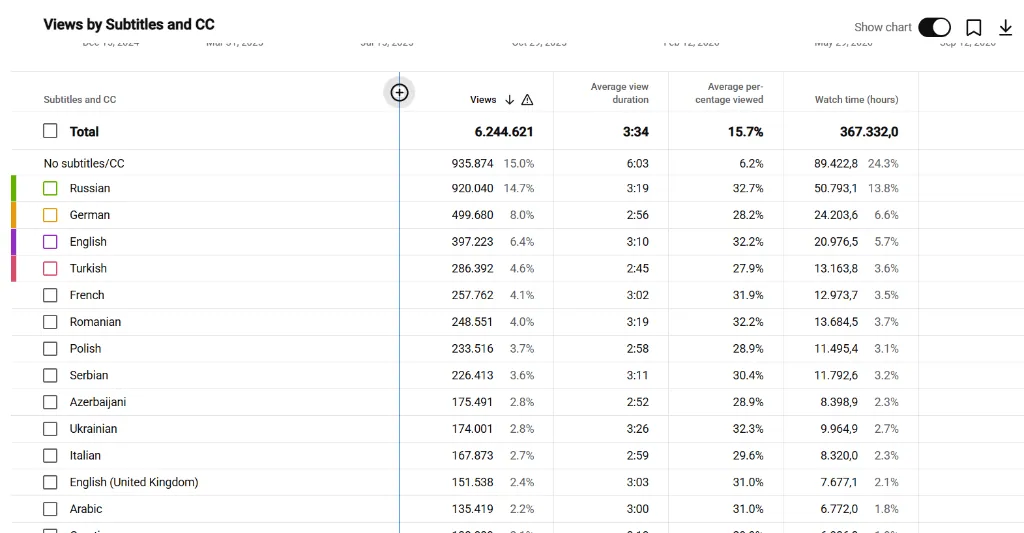Click the bookmark save report icon
The image size is (1024, 533).
pos(973,27)
